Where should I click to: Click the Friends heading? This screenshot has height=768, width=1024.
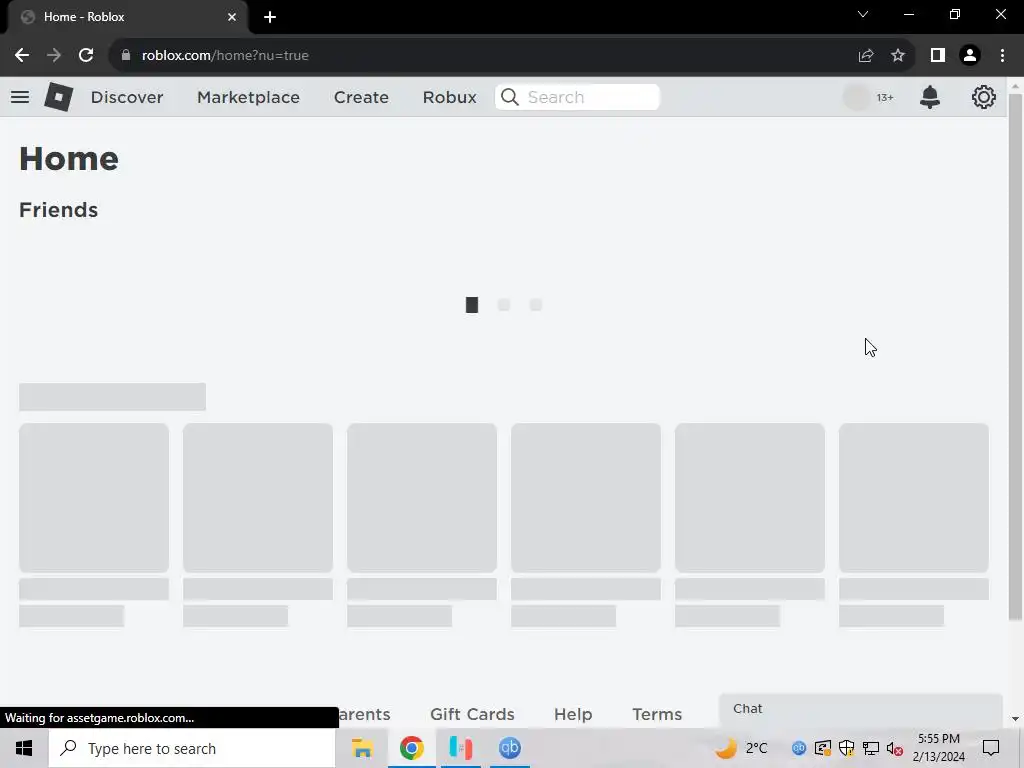click(x=58, y=210)
